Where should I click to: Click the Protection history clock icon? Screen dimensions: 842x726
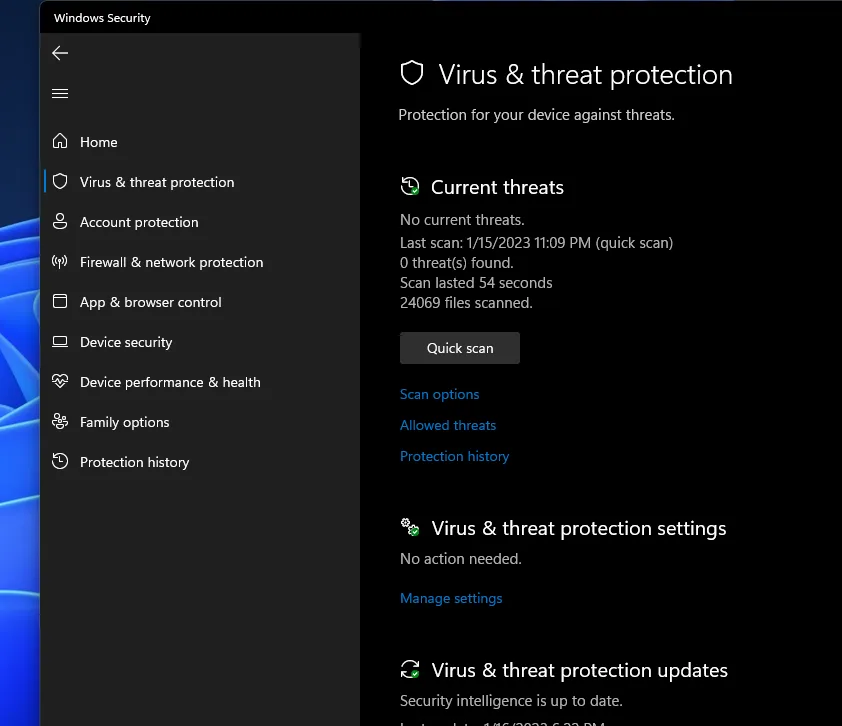point(60,462)
